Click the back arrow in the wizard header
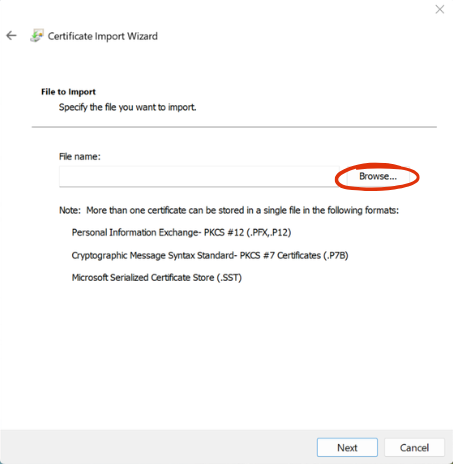Viewport: 453px width, 464px height. pos(11,35)
